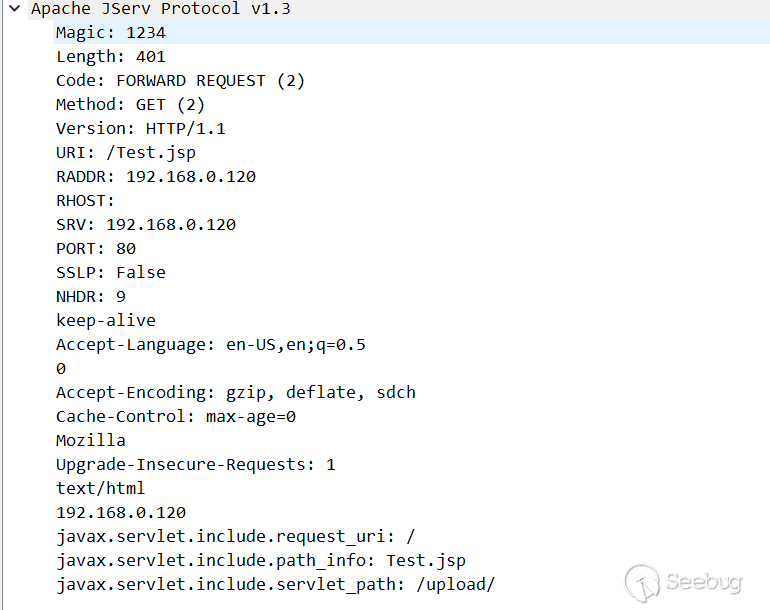Screen dimensions: 770x610
Task: Highlight the Version: HTTP/1.1 field
Action: tap(140, 129)
